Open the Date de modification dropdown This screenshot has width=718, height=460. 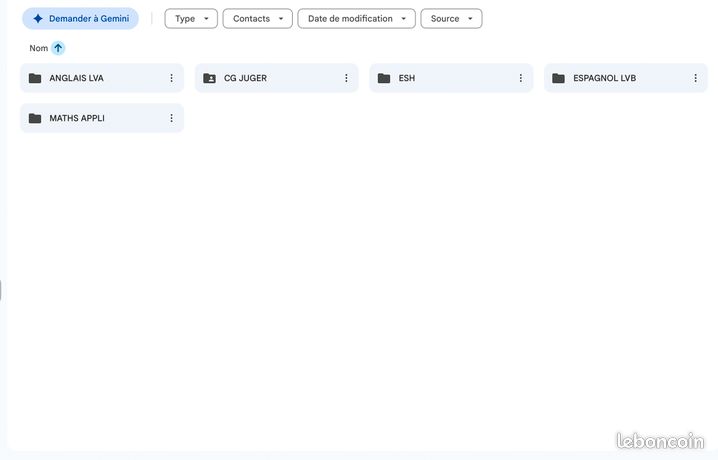pos(357,19)
